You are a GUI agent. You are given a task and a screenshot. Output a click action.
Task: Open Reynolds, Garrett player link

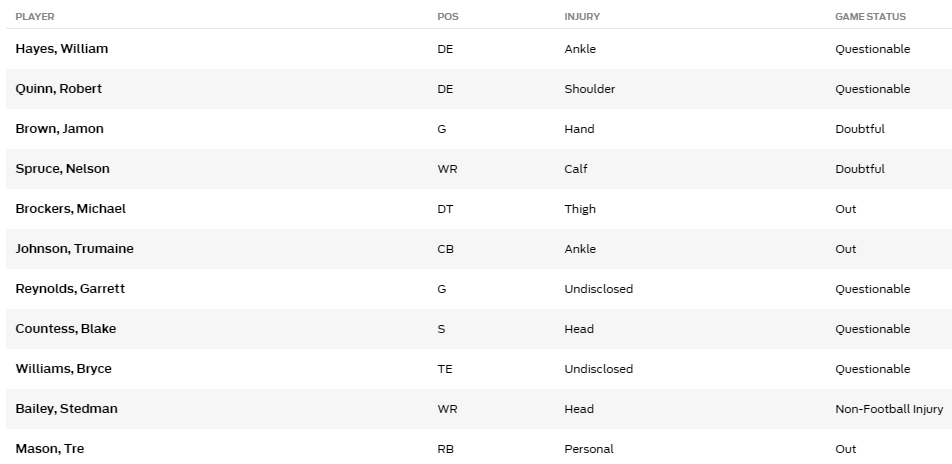click(x=70, y=289)
